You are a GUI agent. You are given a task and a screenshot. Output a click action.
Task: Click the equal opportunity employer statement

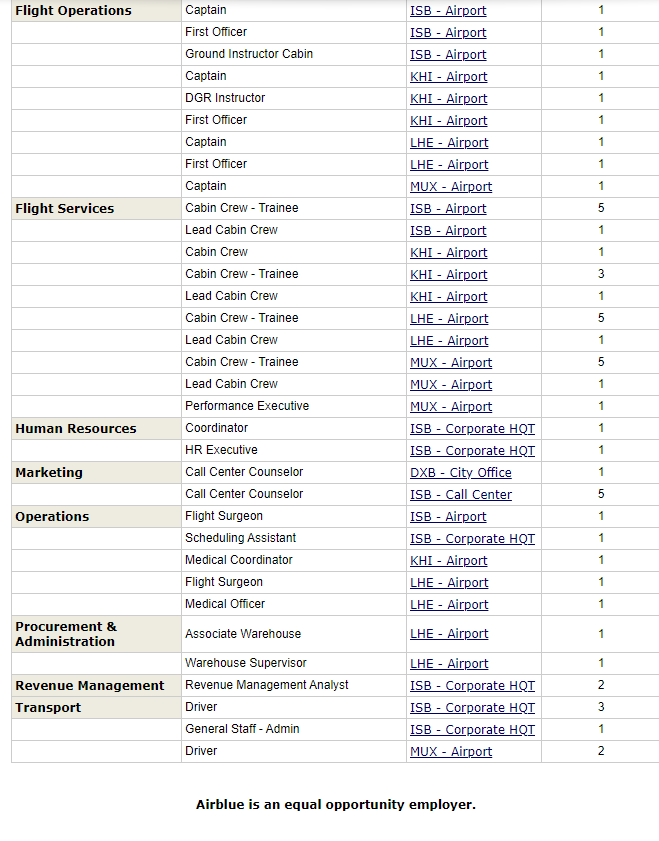pos(336,805)
